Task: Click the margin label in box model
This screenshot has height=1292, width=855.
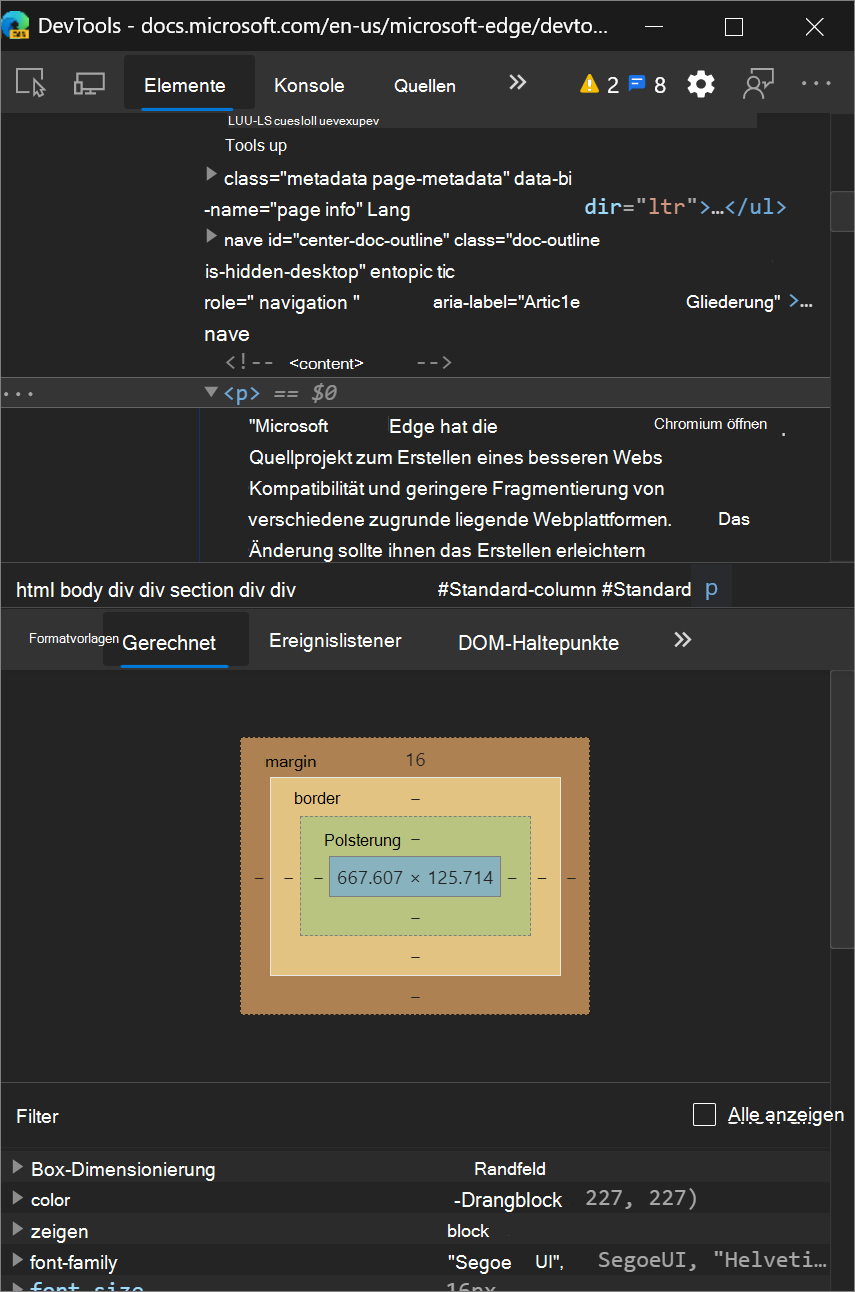Action: pyautogui.click(x=290, y=762)
